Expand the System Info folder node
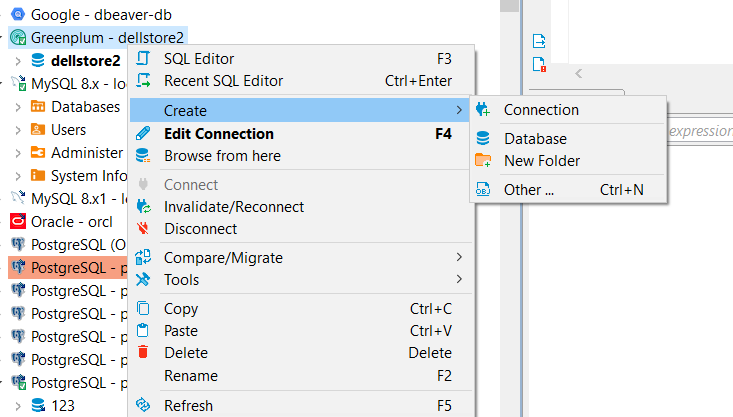The height and width of the screenshot is (417, 733). [18, 176]
